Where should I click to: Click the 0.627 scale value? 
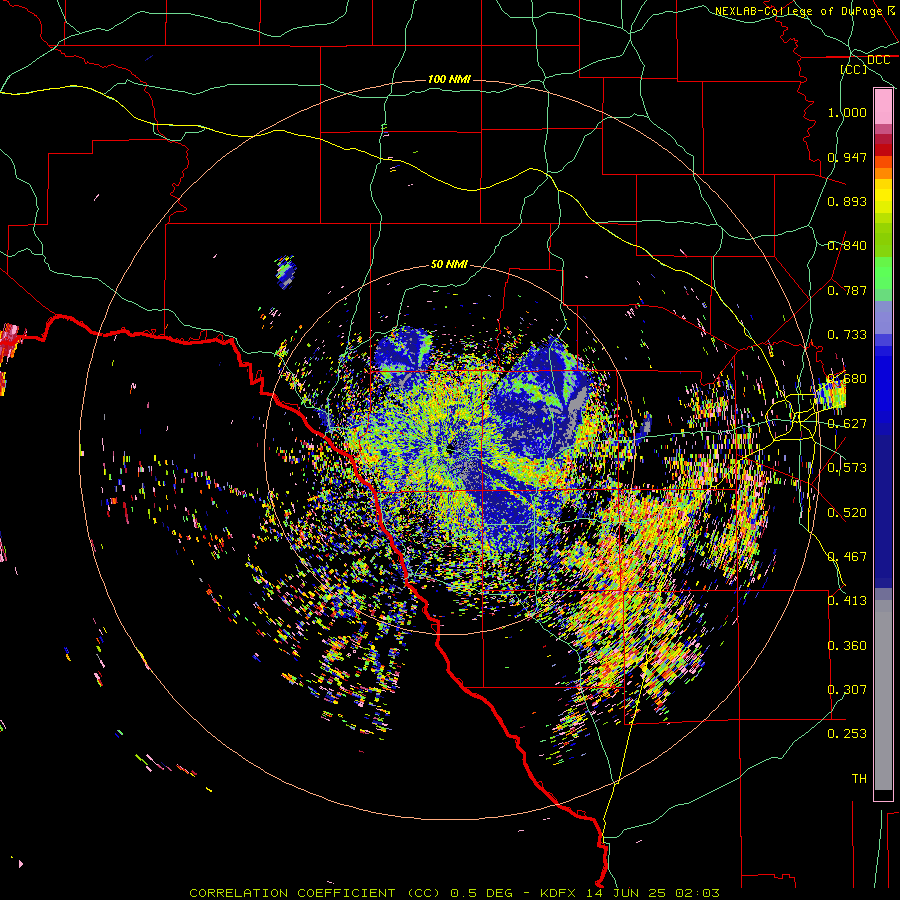[x=847, y=424]
